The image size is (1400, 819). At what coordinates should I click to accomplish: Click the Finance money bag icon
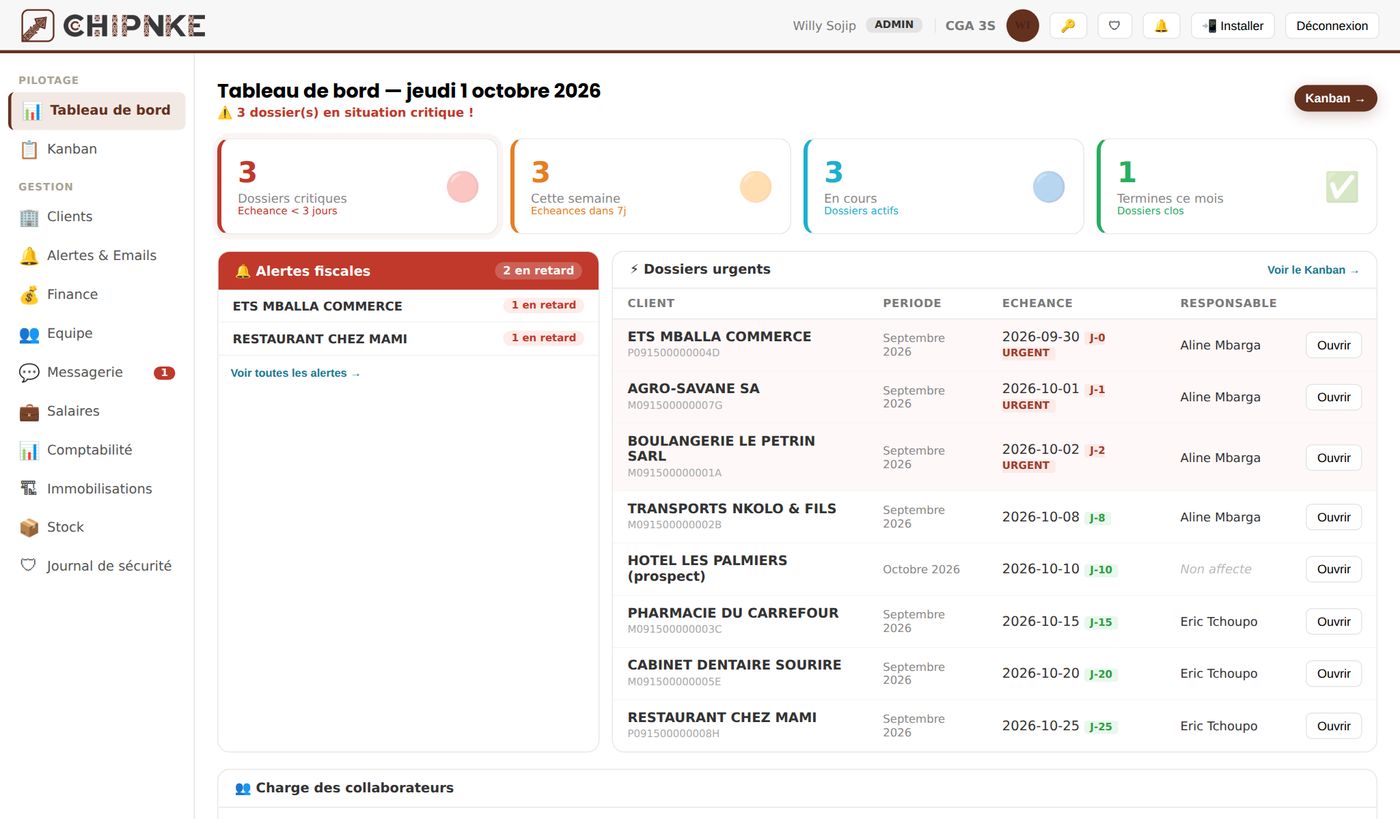(29, 295)
